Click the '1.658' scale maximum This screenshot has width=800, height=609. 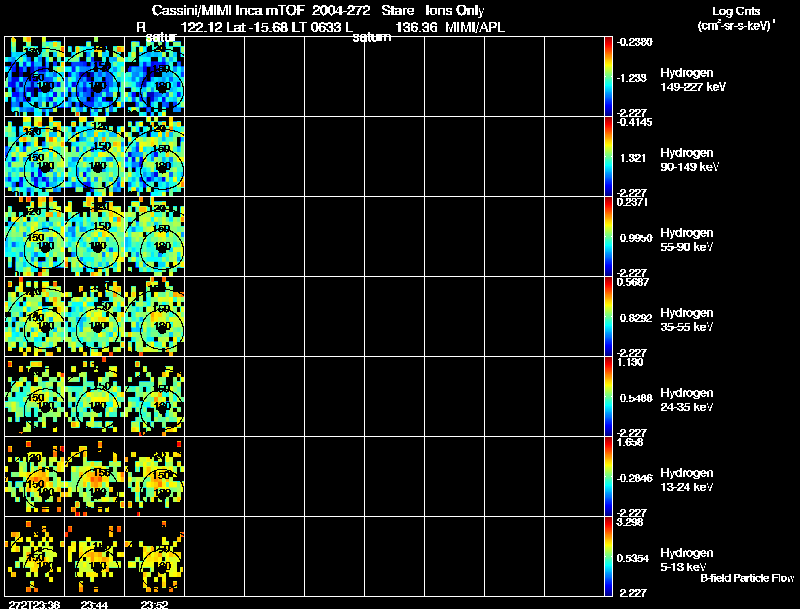pyautogui.click(x=630, y=442)
